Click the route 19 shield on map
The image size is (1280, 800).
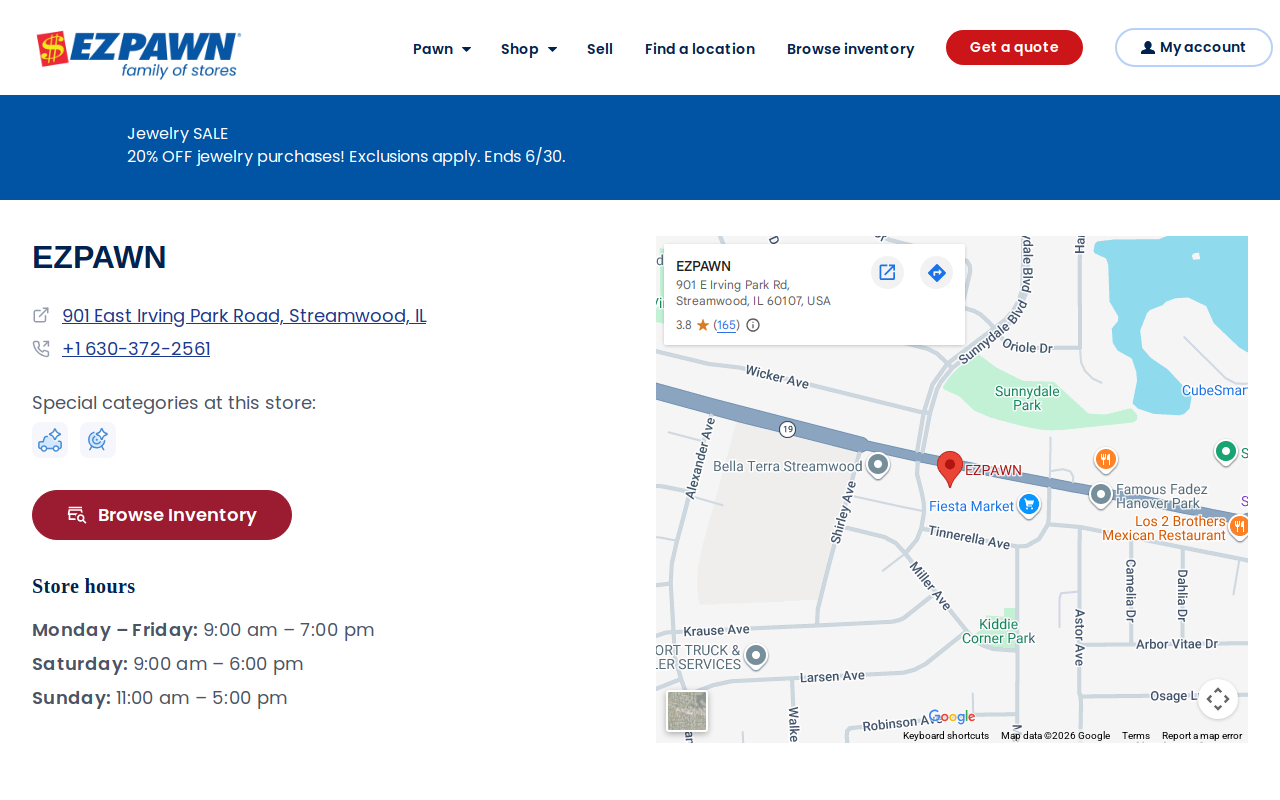click(788, 429)
